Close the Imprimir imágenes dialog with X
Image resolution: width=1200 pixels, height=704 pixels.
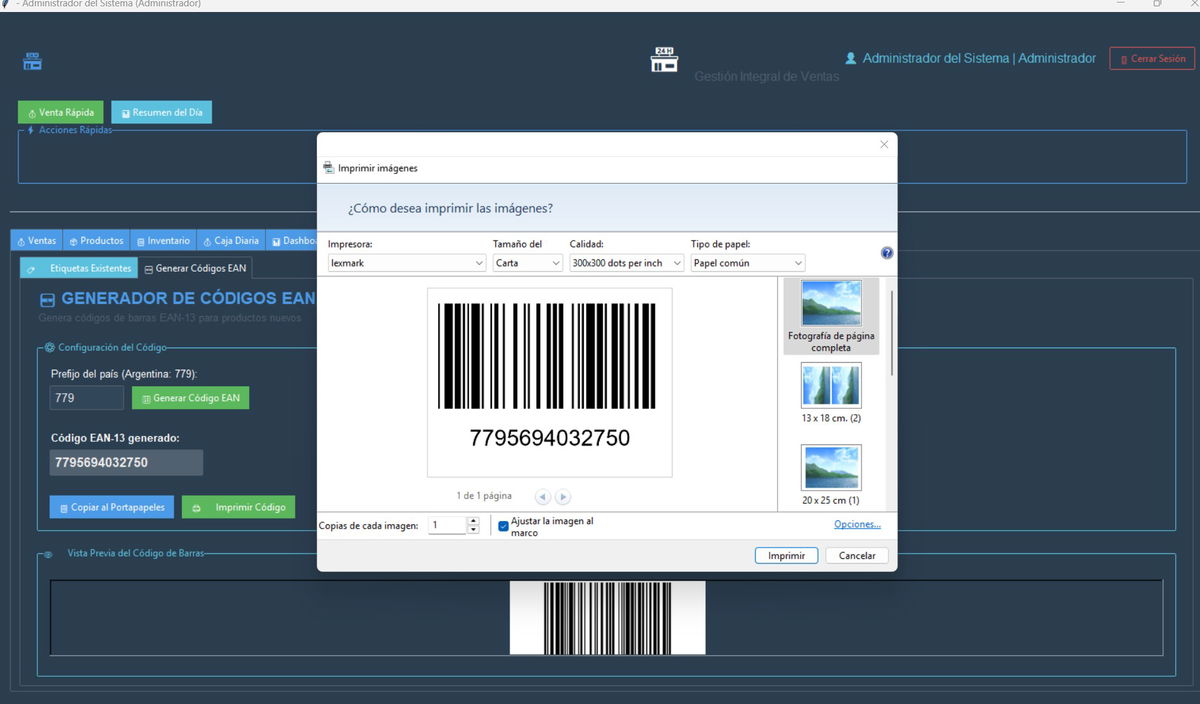884,145
